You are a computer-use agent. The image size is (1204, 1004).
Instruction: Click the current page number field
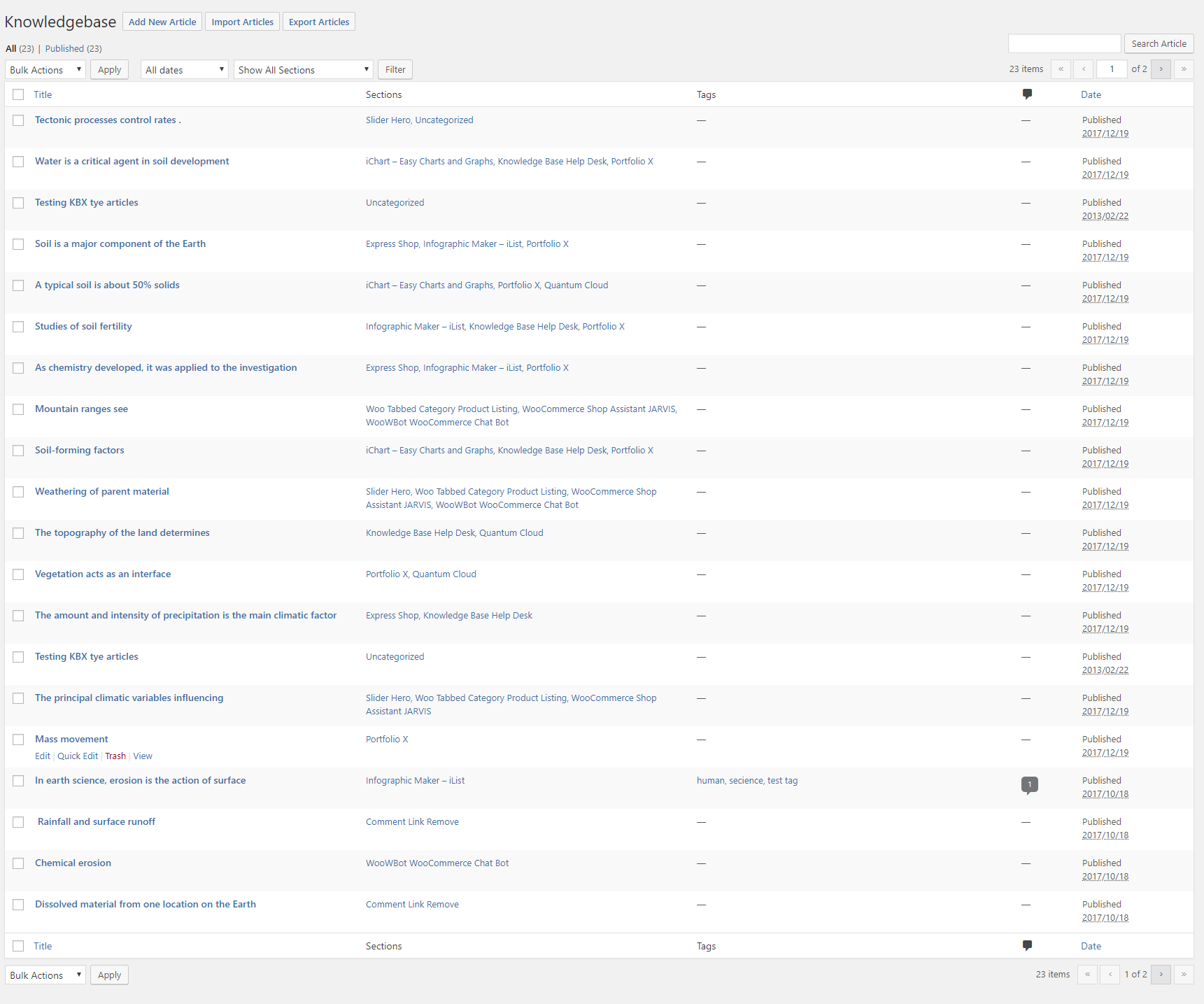coord(1112,69)
